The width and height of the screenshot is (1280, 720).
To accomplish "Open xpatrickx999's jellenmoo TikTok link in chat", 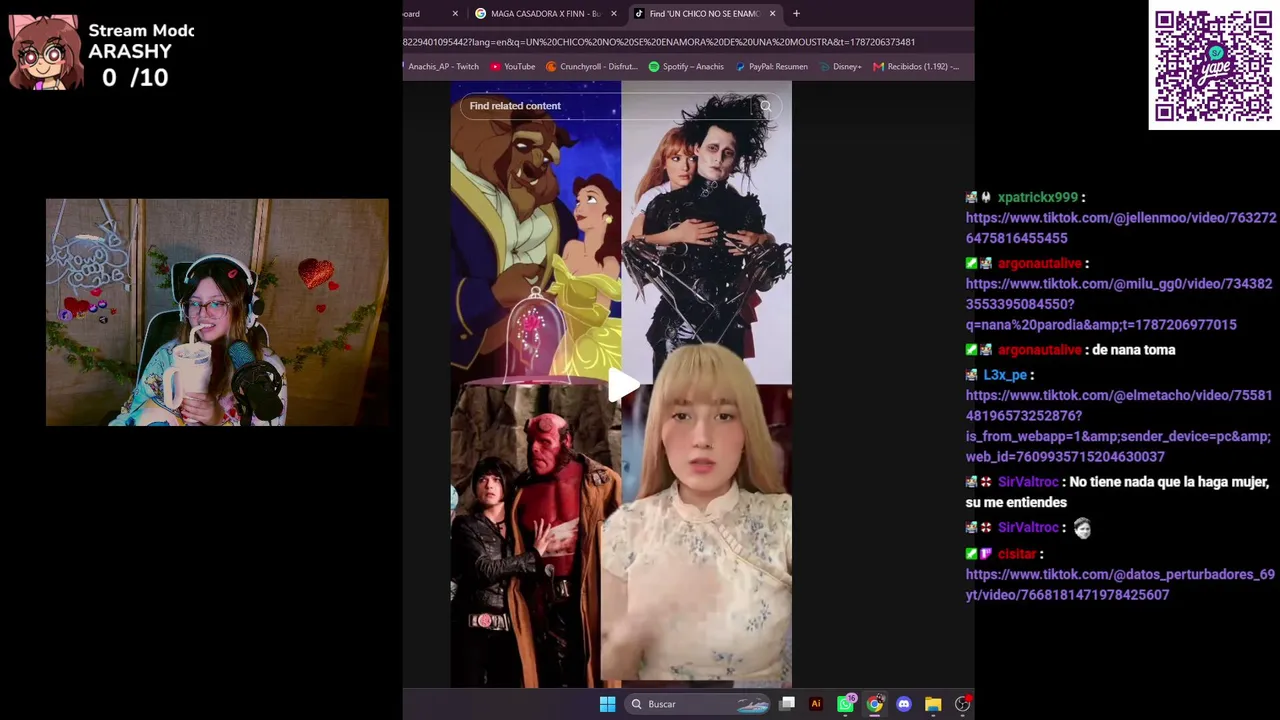I will [x=1121, y=228].
